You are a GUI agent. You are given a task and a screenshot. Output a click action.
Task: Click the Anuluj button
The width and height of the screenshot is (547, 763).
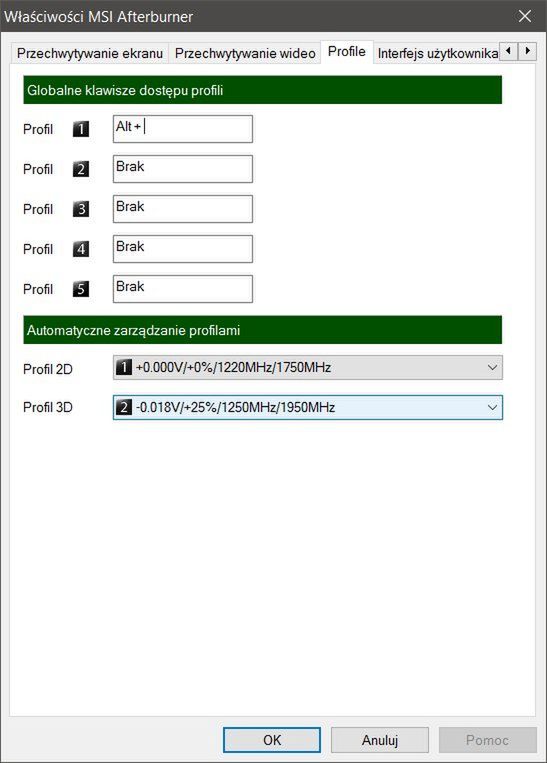click(380, 740)
